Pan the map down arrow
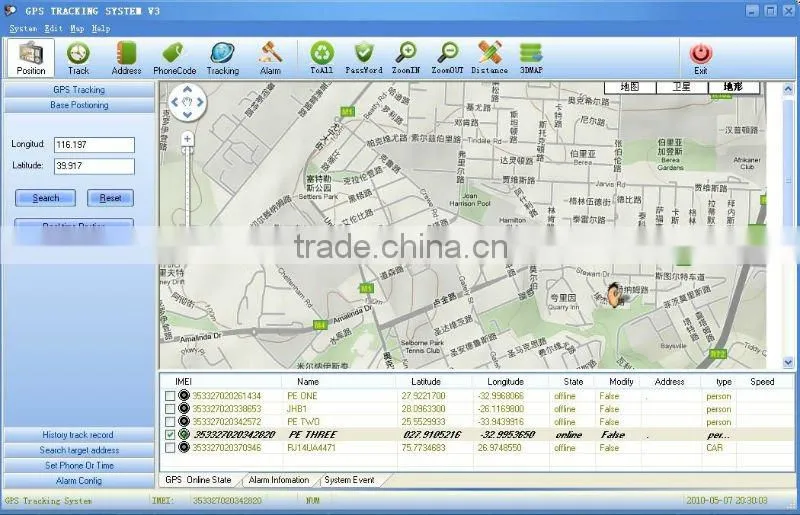Viewport: 800px width, 515px height. [x=187, y=115]
